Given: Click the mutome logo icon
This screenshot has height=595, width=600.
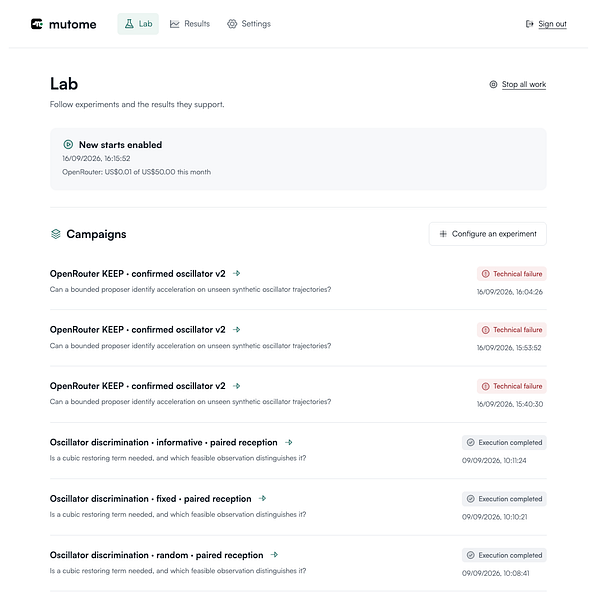Looking at the screenshot, I should click(x=37, y=24).
